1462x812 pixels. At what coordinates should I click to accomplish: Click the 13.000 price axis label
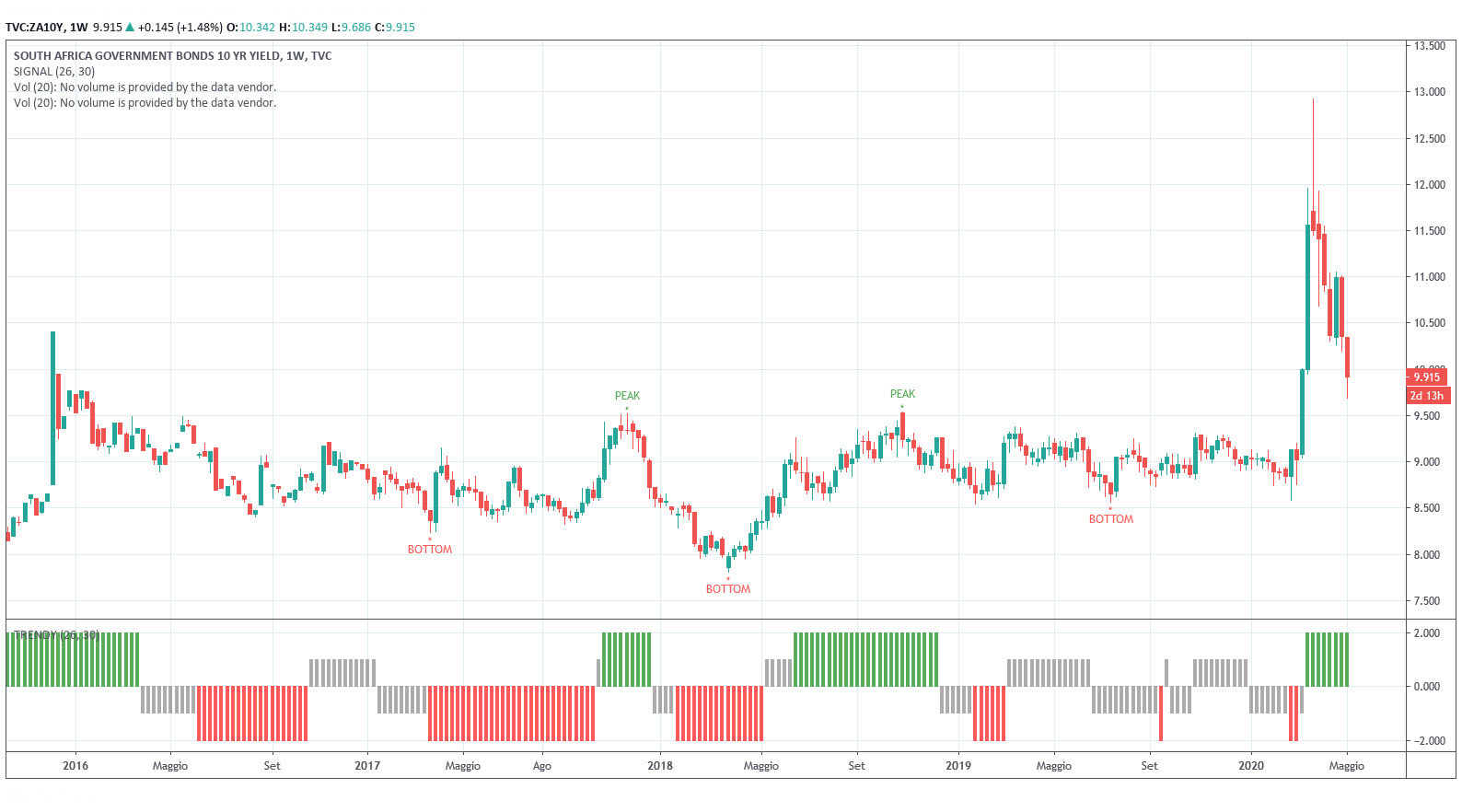[x=1430, y=92]
